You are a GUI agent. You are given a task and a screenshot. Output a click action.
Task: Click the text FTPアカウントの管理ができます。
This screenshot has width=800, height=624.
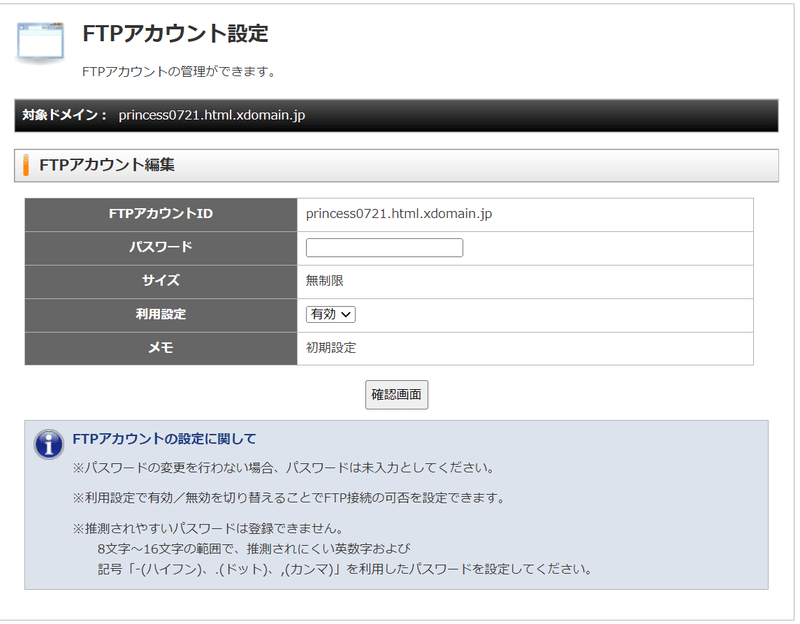coord(179,71)
